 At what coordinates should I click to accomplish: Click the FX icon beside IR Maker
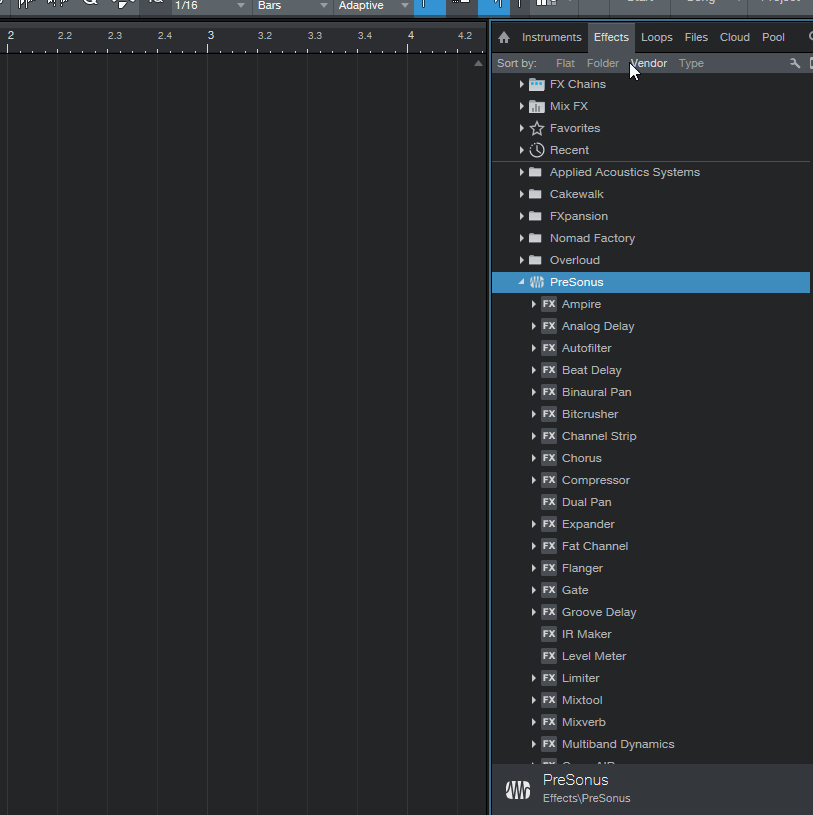click(549, 634)
